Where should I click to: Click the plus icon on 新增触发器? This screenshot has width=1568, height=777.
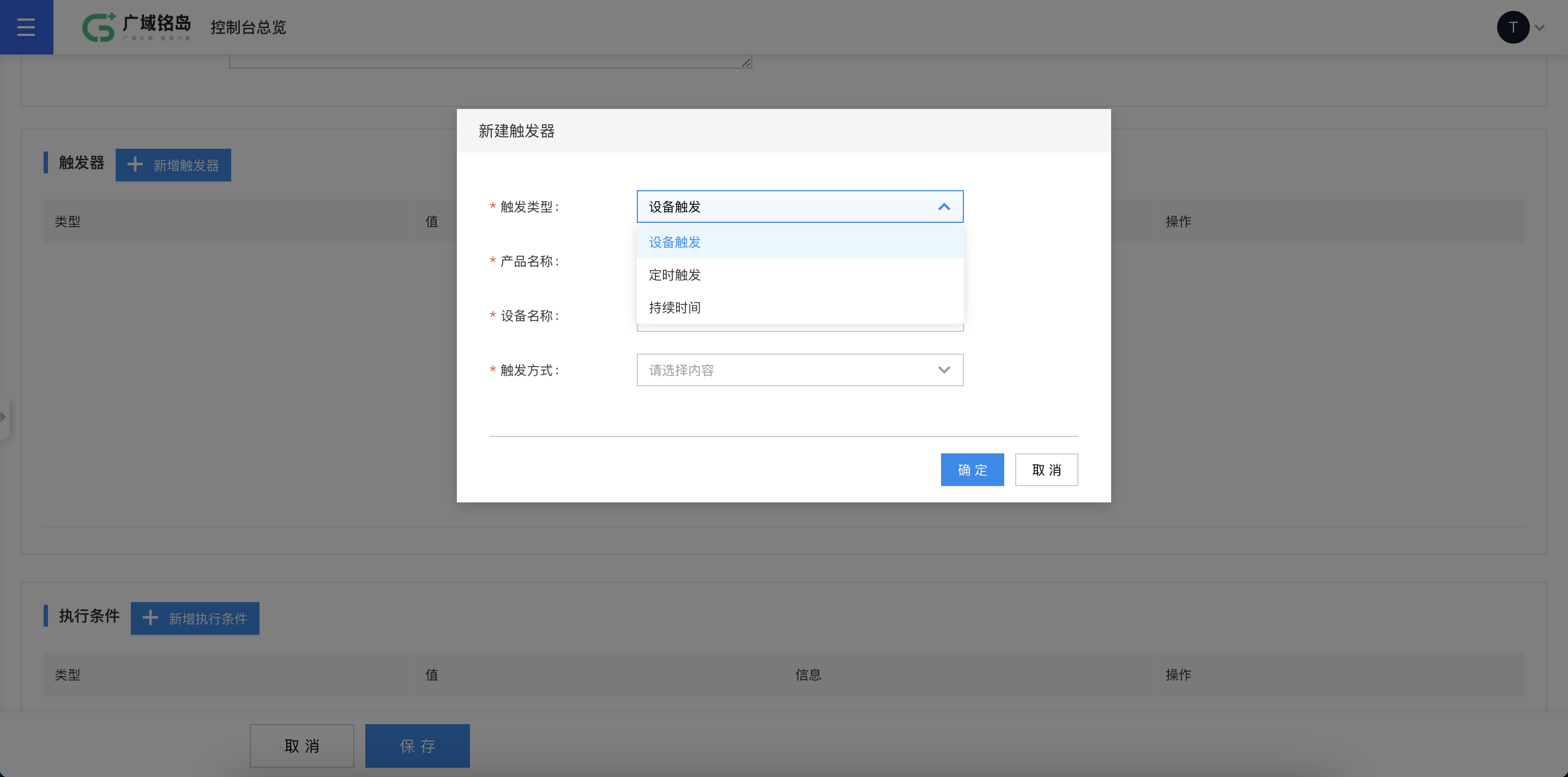[x=135, y=165]
